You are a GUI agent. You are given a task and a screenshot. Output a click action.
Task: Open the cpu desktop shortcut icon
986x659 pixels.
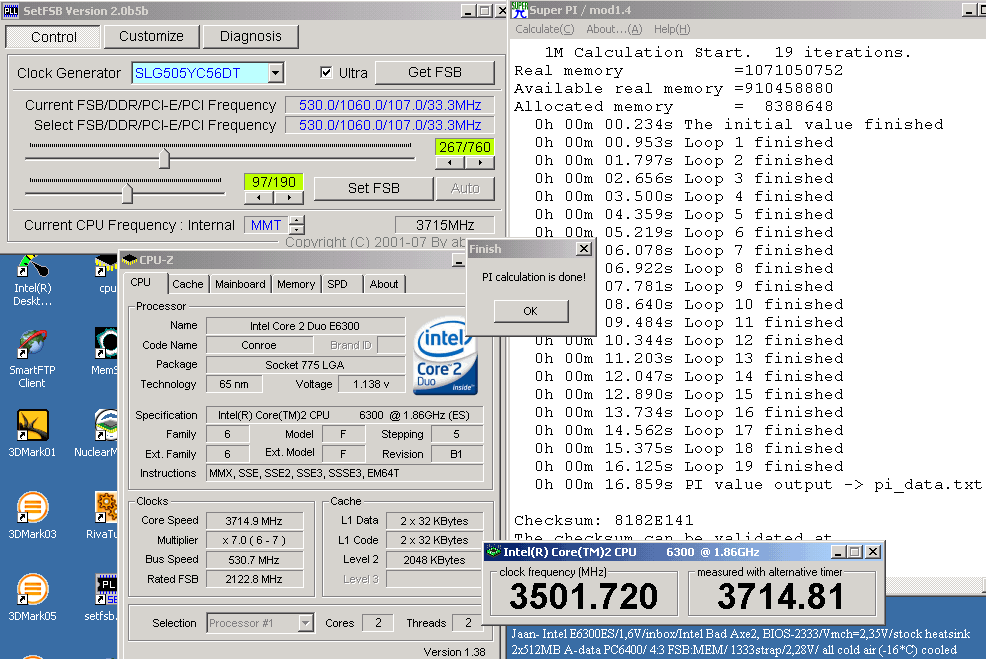click(106, 274)
